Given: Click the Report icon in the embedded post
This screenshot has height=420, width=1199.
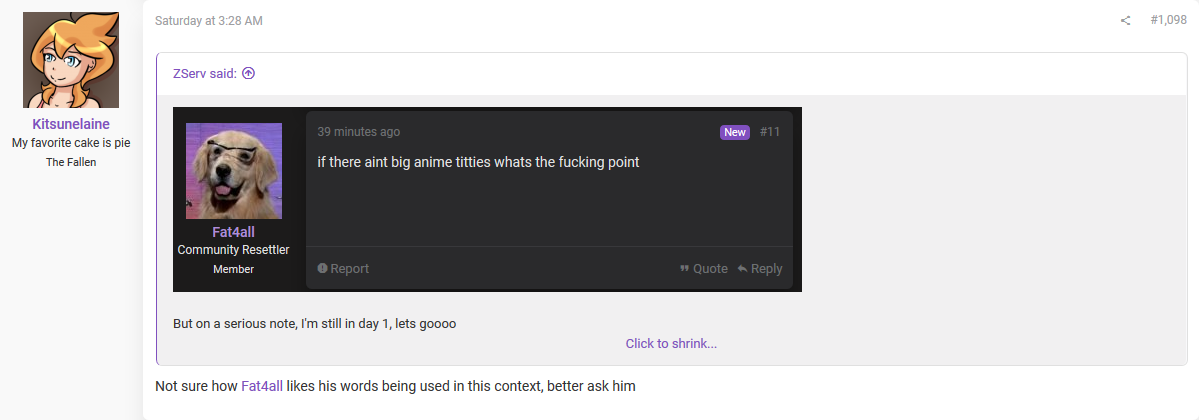Looking at the screenshot, I should [x=323, y=269].
